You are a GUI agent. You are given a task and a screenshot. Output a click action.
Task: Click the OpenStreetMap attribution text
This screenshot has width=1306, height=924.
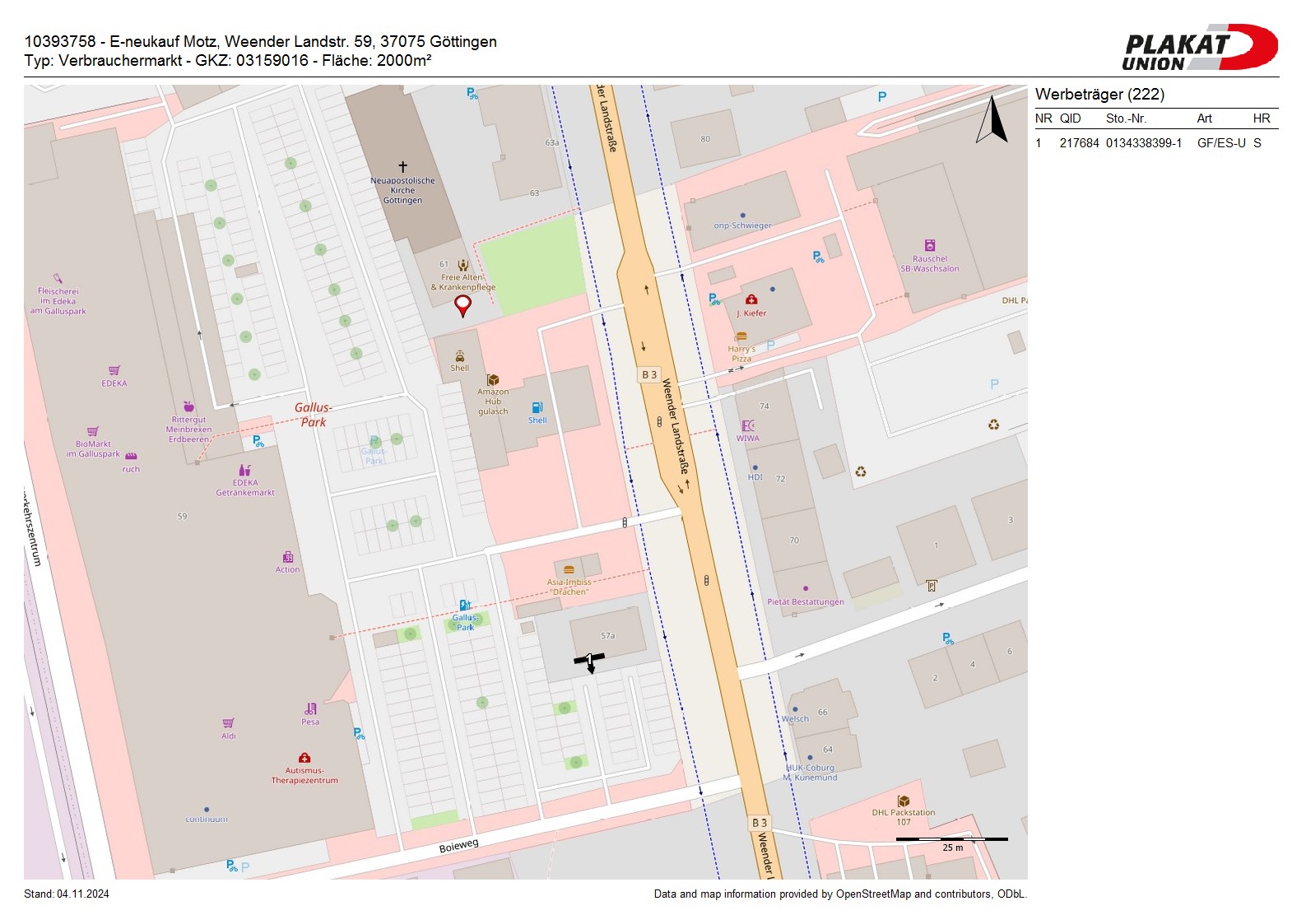tap(839, 894)
